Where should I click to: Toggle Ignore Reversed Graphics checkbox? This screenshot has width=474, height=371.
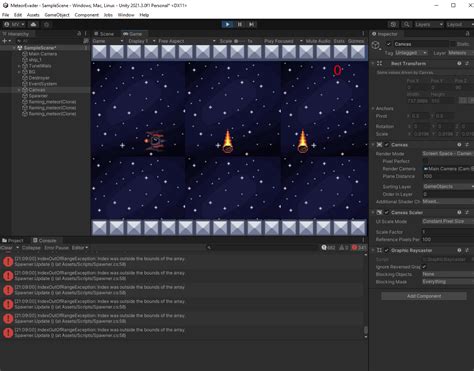[x=424, y=267]
